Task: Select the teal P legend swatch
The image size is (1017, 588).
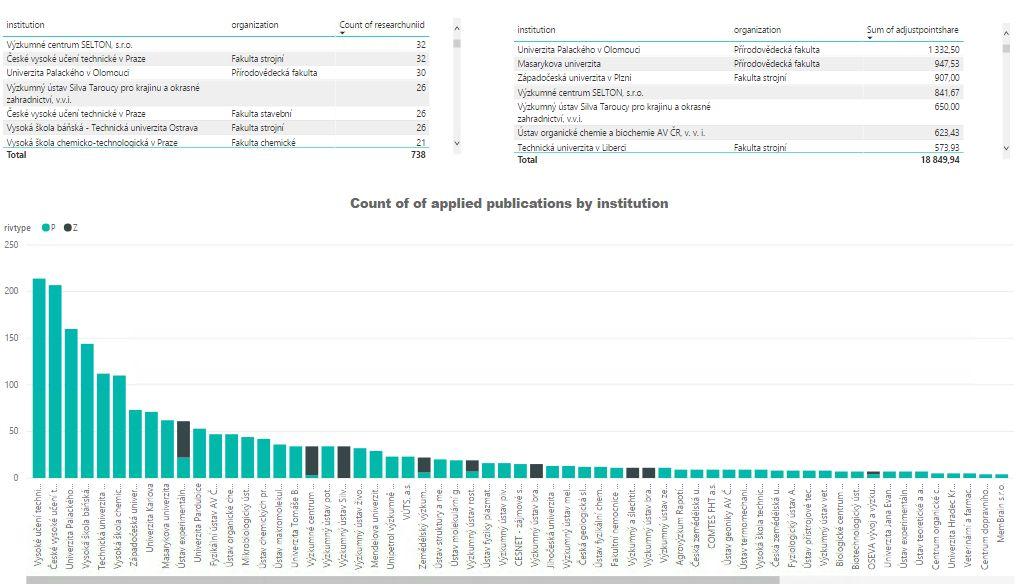Action: click(46, 228)
